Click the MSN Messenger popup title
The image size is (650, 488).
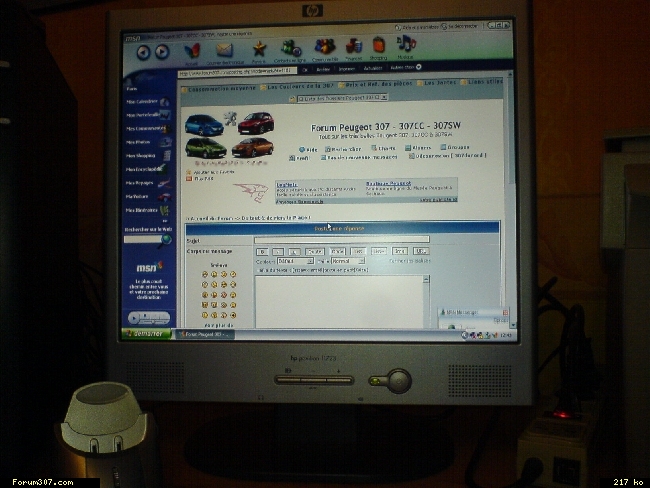point(461,312)
